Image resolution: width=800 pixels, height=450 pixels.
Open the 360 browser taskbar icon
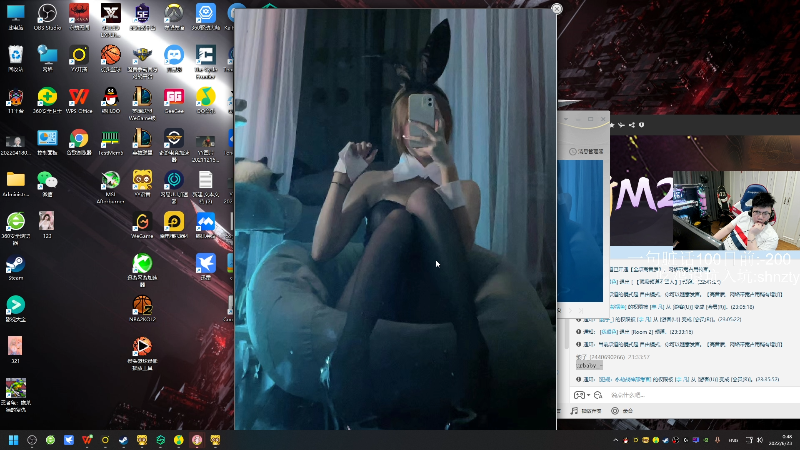pos(50,440)
